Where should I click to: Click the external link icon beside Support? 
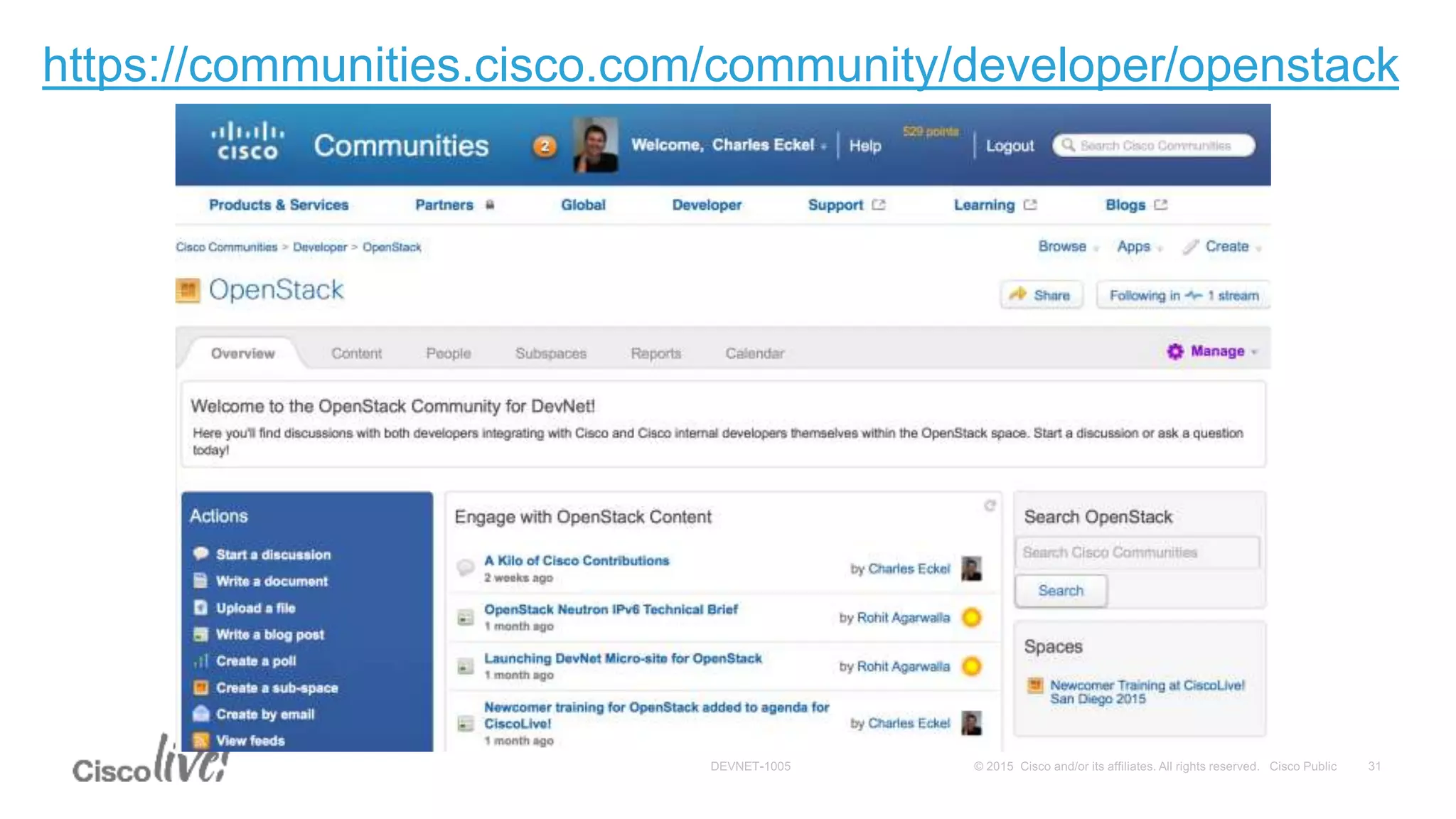879,205
